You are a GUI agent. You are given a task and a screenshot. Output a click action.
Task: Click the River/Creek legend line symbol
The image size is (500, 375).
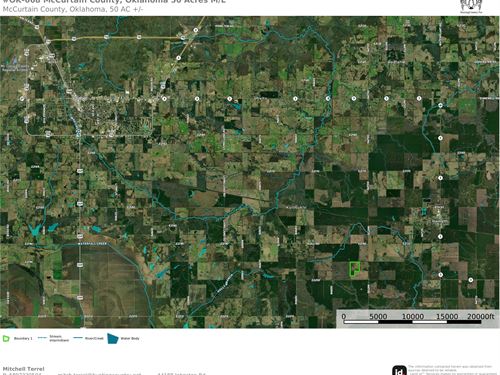pyautogui.click(x=78, y=338)
